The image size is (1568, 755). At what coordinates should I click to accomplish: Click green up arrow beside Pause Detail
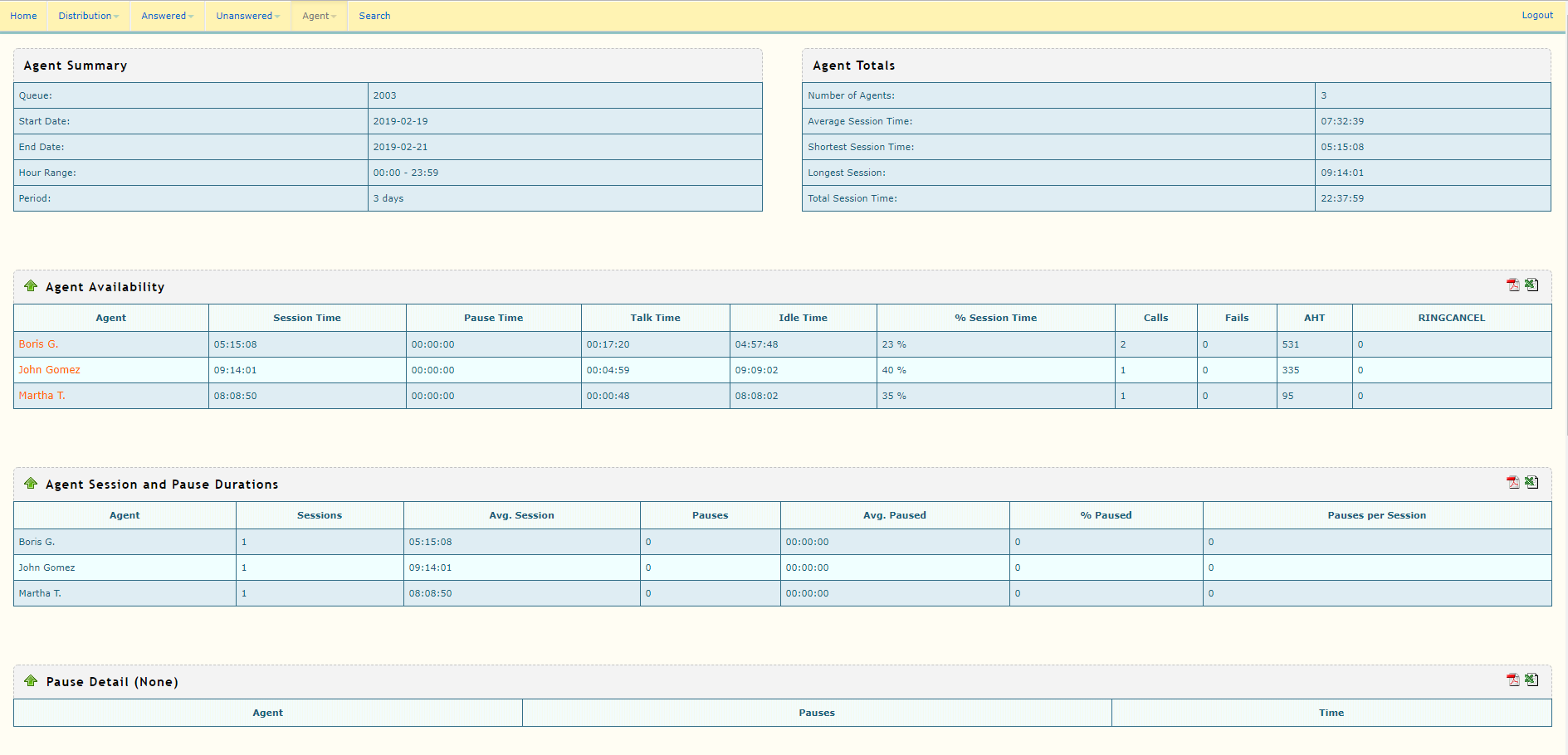click(31, 681)
